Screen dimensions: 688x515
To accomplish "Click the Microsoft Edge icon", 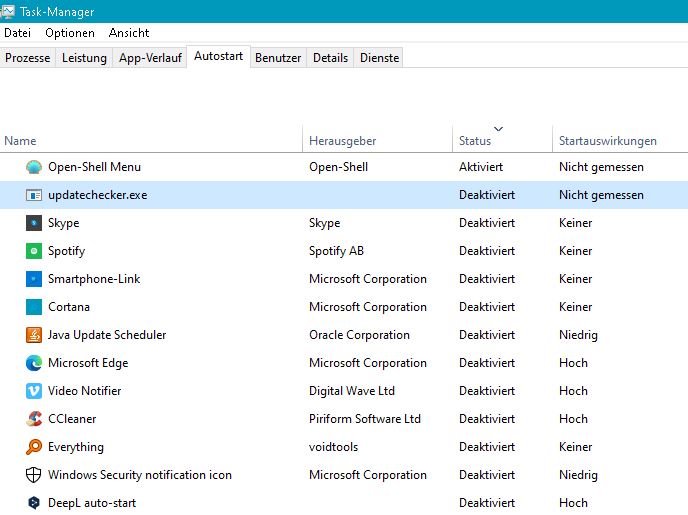I will coord(34,363).
